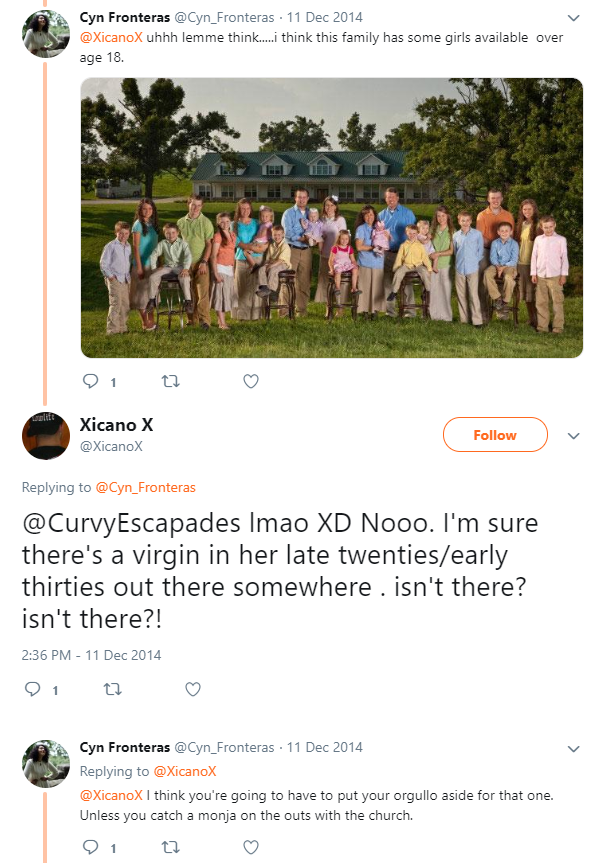Open Xicano X's profile avatar
This screenshot has width=607, height=863.
pyautogui.click(x=46, y=435)
